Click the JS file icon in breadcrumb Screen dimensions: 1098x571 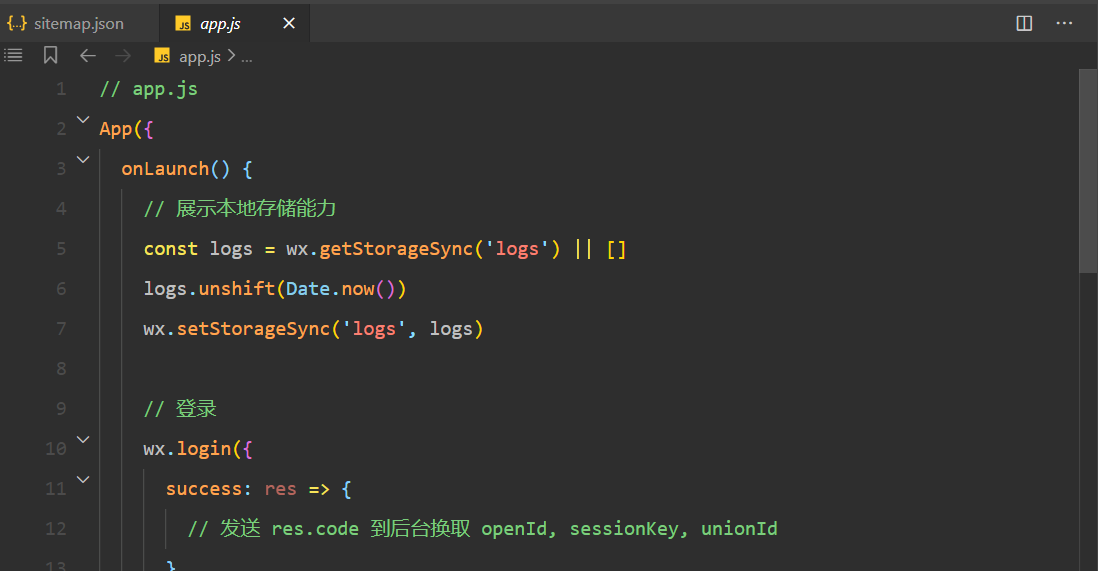(162, 56)
